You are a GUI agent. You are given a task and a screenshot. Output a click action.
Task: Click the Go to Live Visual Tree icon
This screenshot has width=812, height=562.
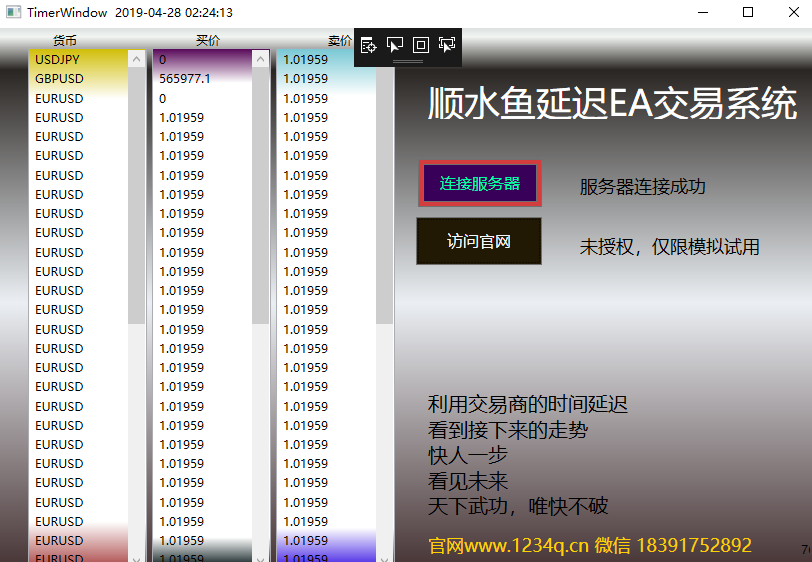[368, 44]
